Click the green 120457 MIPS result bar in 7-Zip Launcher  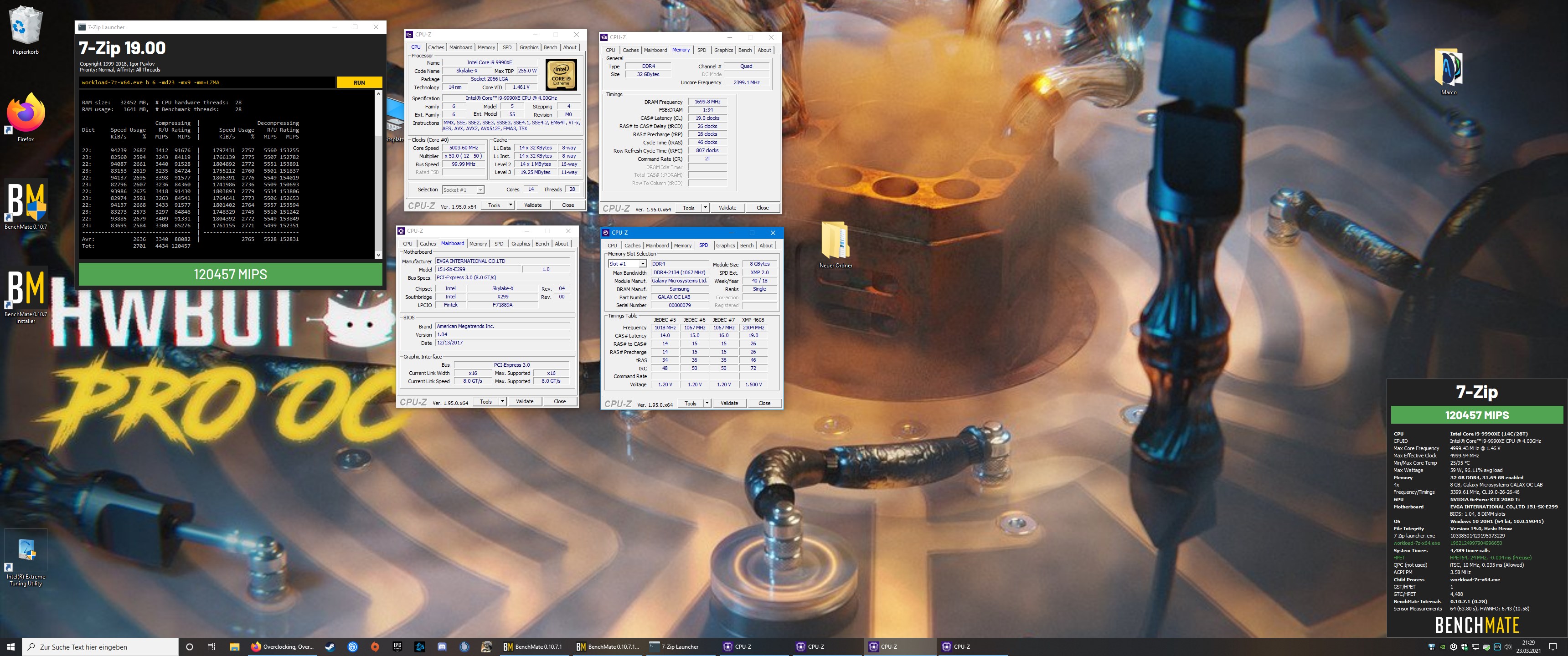[230, 274]
